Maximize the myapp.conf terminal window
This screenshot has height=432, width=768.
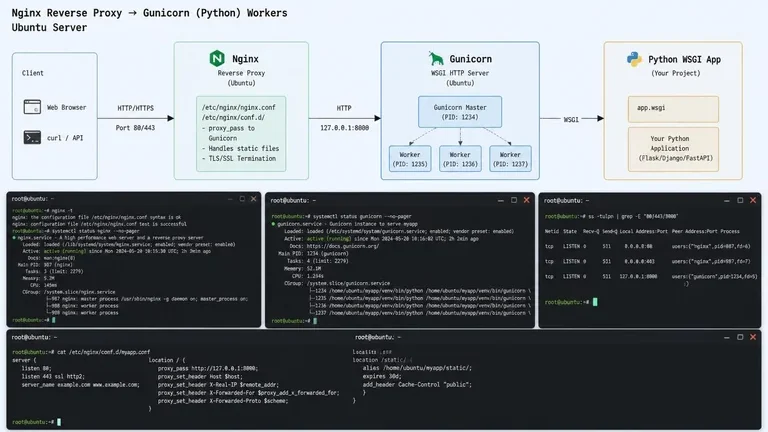pos(740,337)
